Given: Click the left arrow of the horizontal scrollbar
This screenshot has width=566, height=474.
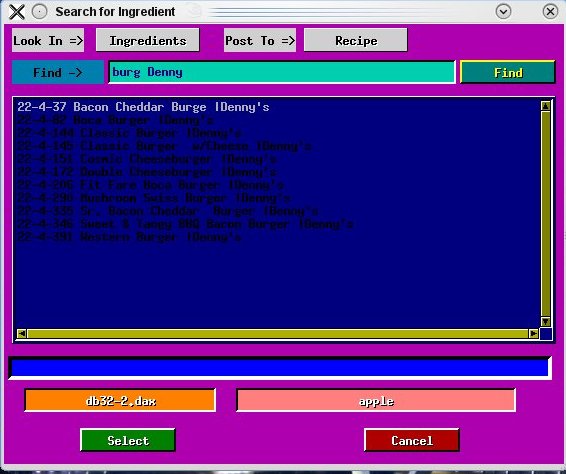Looking at the screenshot, I should (22, 334).
